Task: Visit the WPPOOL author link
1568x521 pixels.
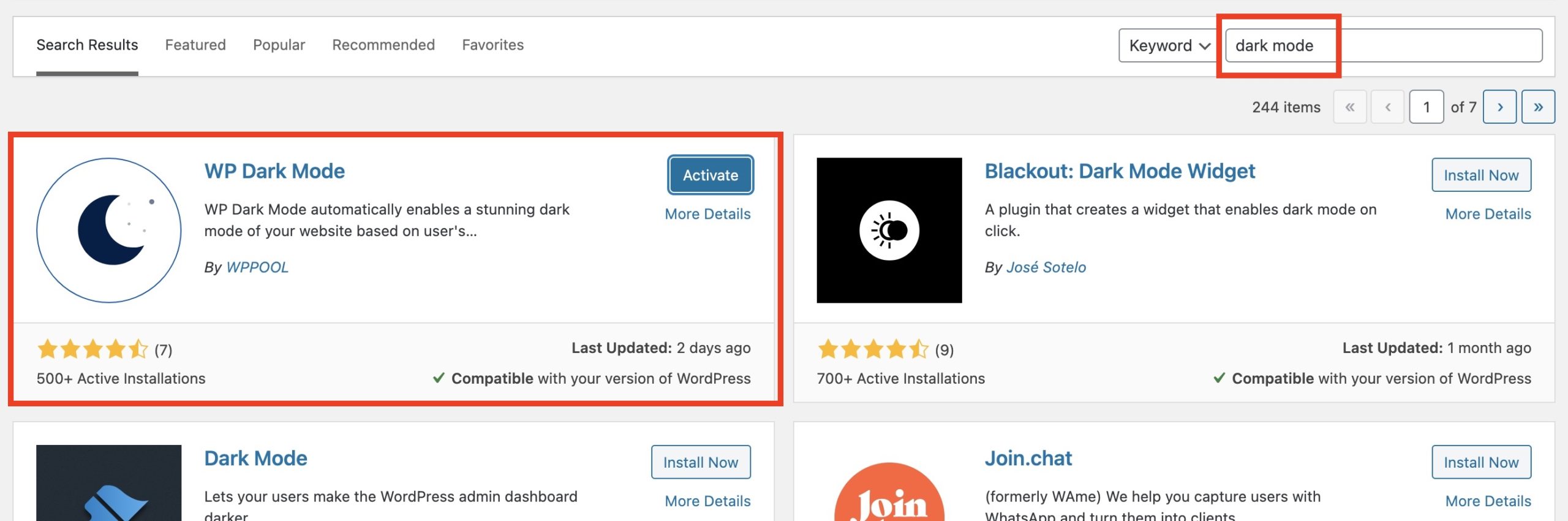Action: tap(257, 267)
